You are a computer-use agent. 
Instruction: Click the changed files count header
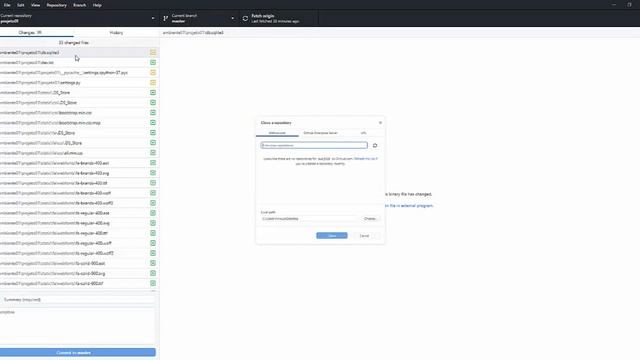[73, 42]
